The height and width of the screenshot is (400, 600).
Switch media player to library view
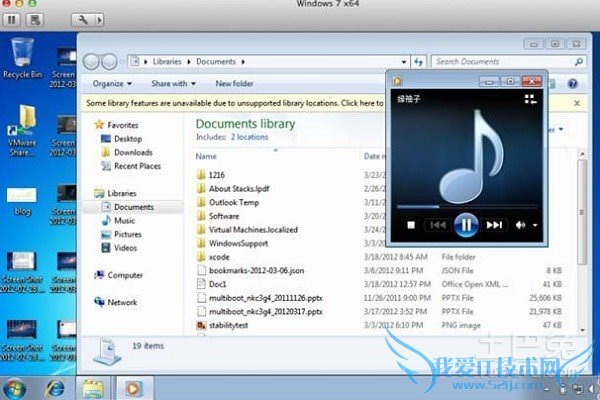(530, 100)
